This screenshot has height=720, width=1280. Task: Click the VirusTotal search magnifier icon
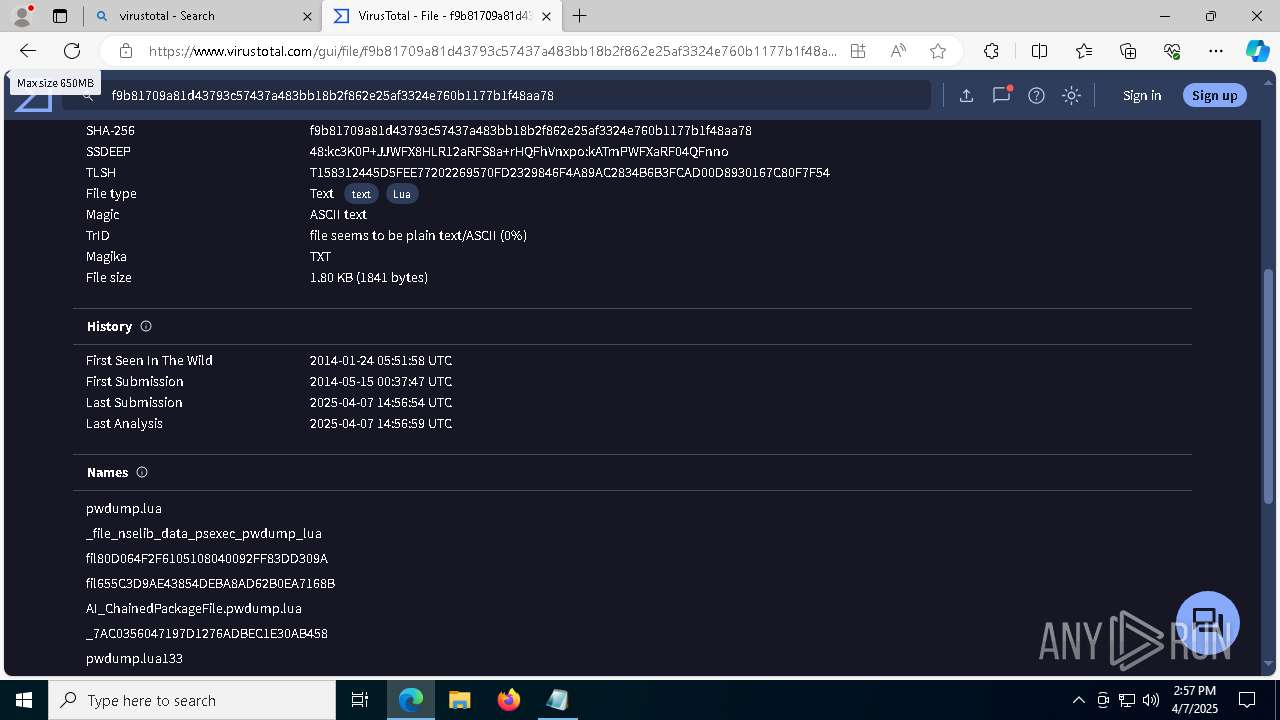tap(88, 96)
